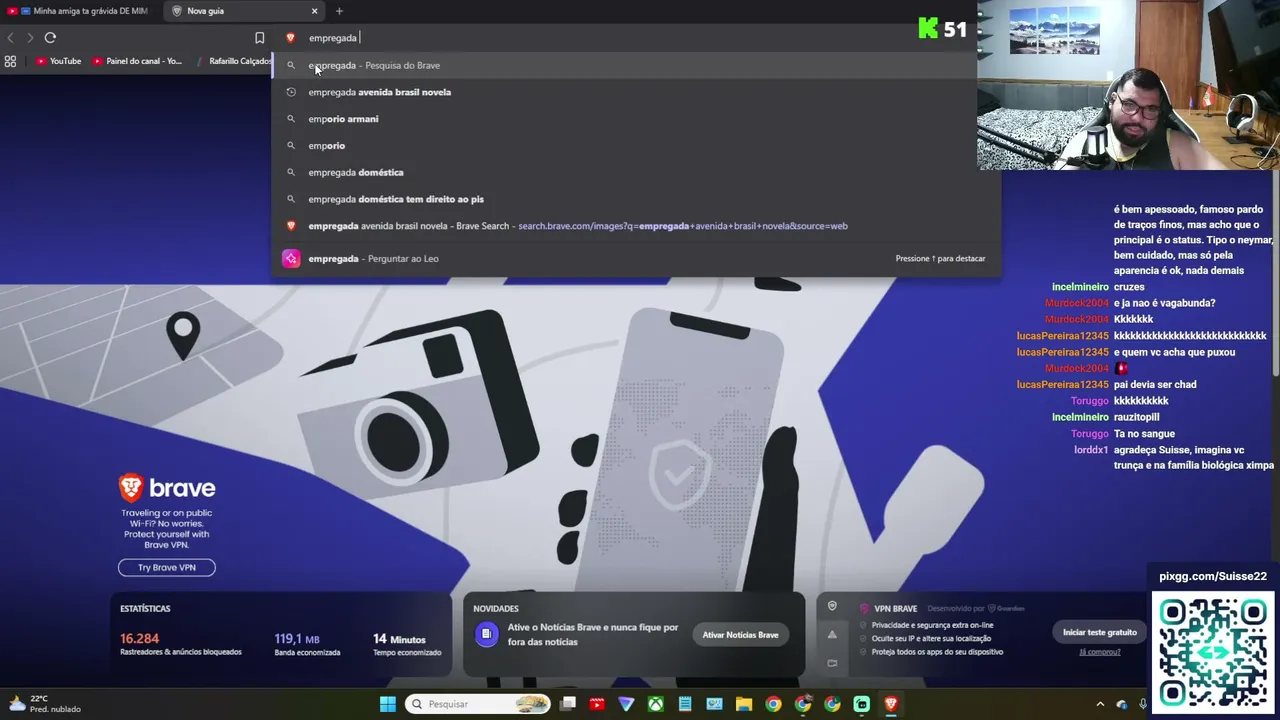Open the purple triangle app on the taskbar
Image resolution: width=1280 pixels, height=720 pixels.
tap(626, 704)
